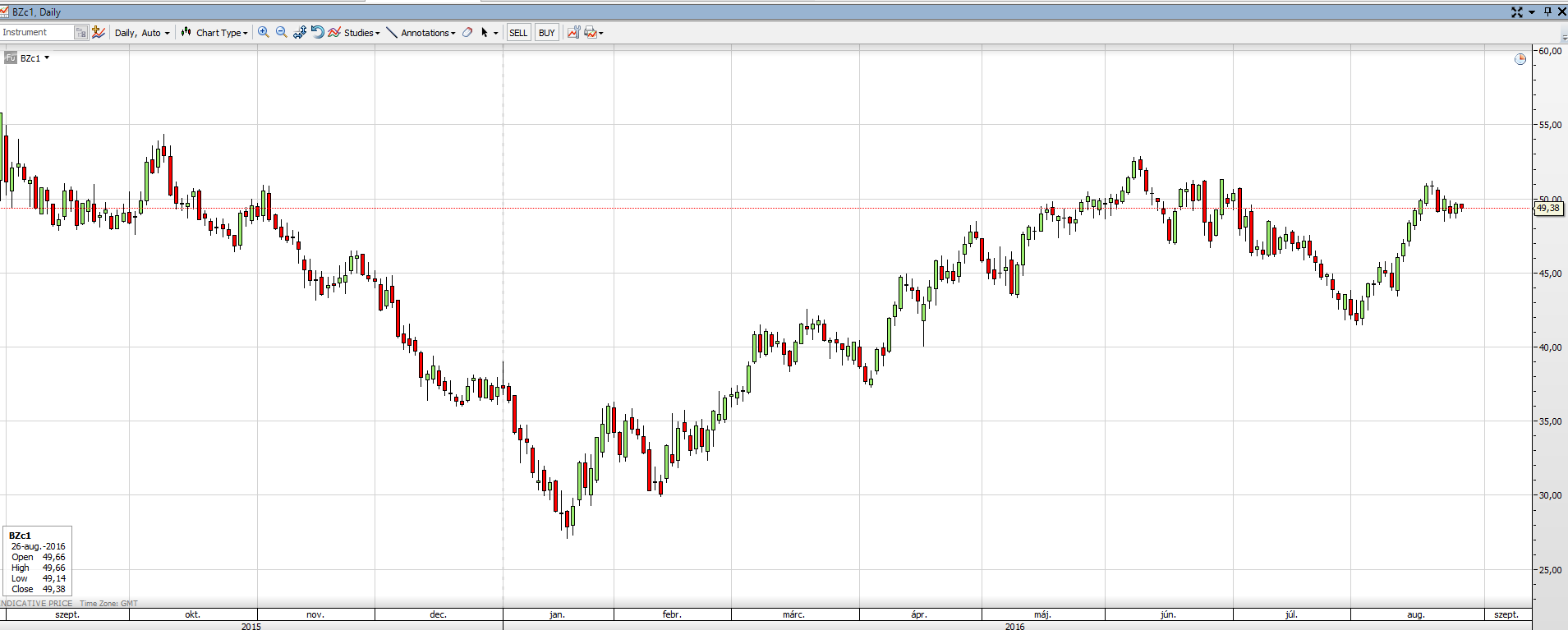Open the Studies dropdown menu

click(362, 33)
